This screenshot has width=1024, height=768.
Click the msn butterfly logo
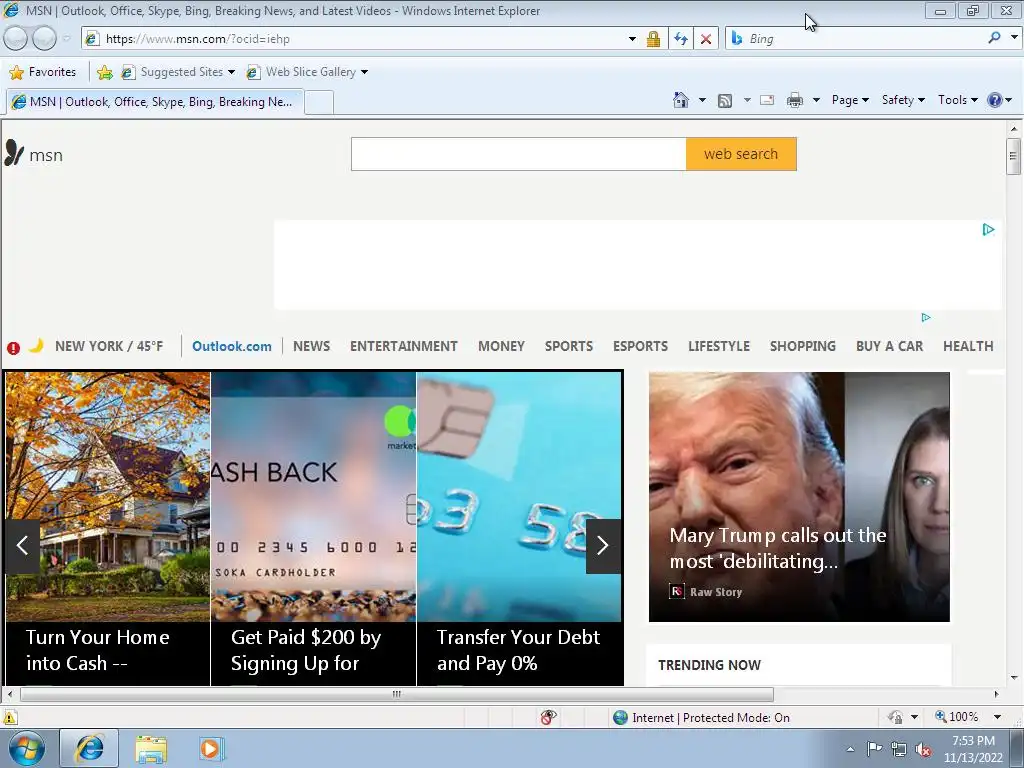tap(14, 152)
